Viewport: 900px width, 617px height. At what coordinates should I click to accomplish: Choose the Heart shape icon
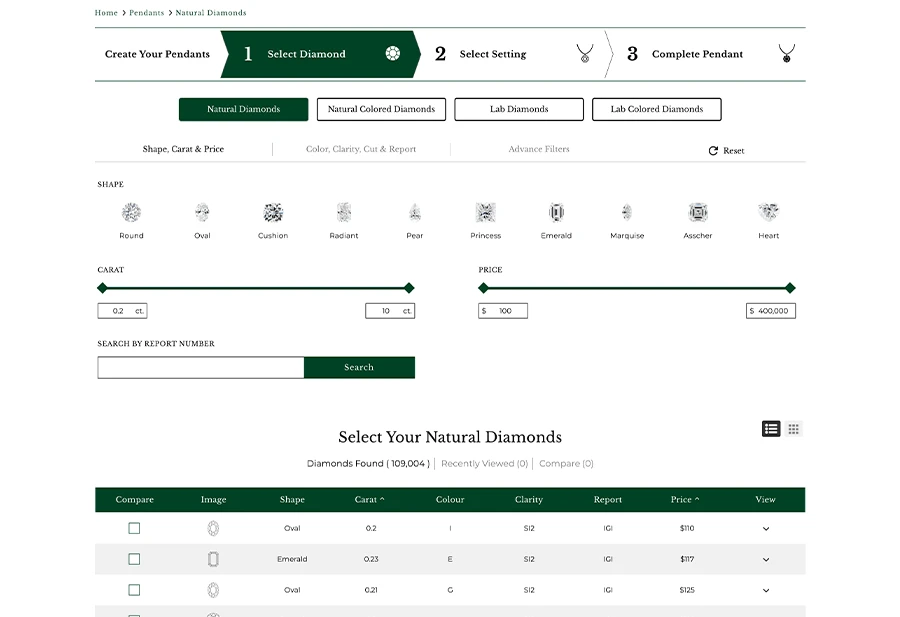pyautogui.click(x=769, y=213)
